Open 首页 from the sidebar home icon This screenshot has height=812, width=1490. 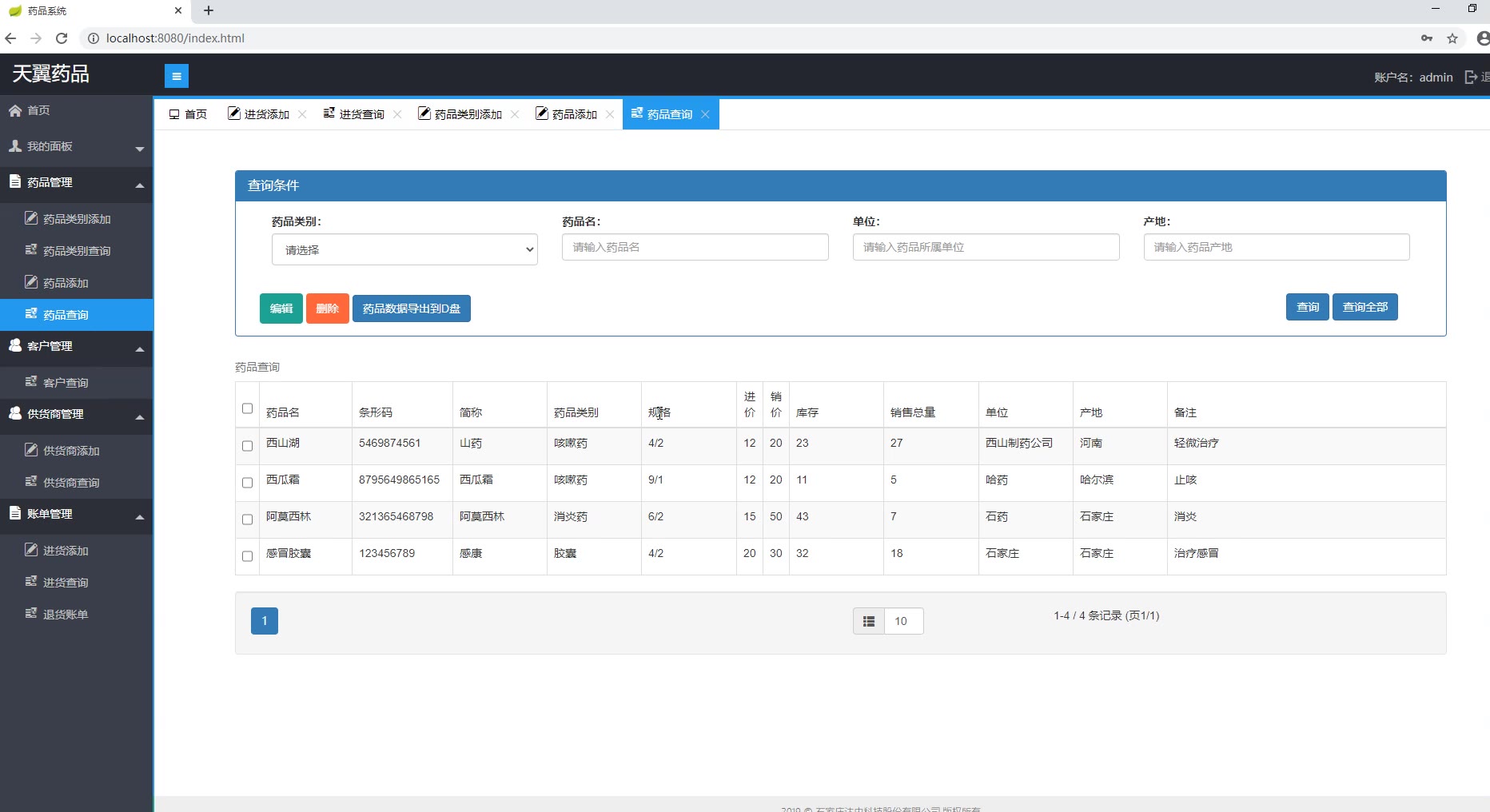pos(15,110)
